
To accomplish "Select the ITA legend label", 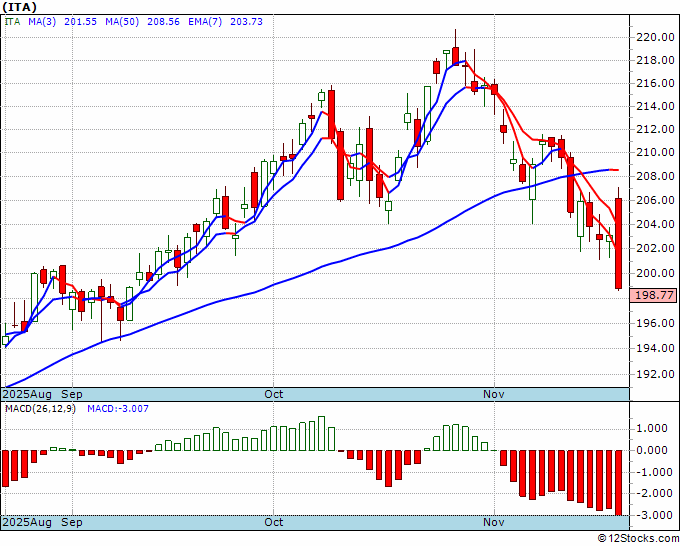I will tap(12, 22).
